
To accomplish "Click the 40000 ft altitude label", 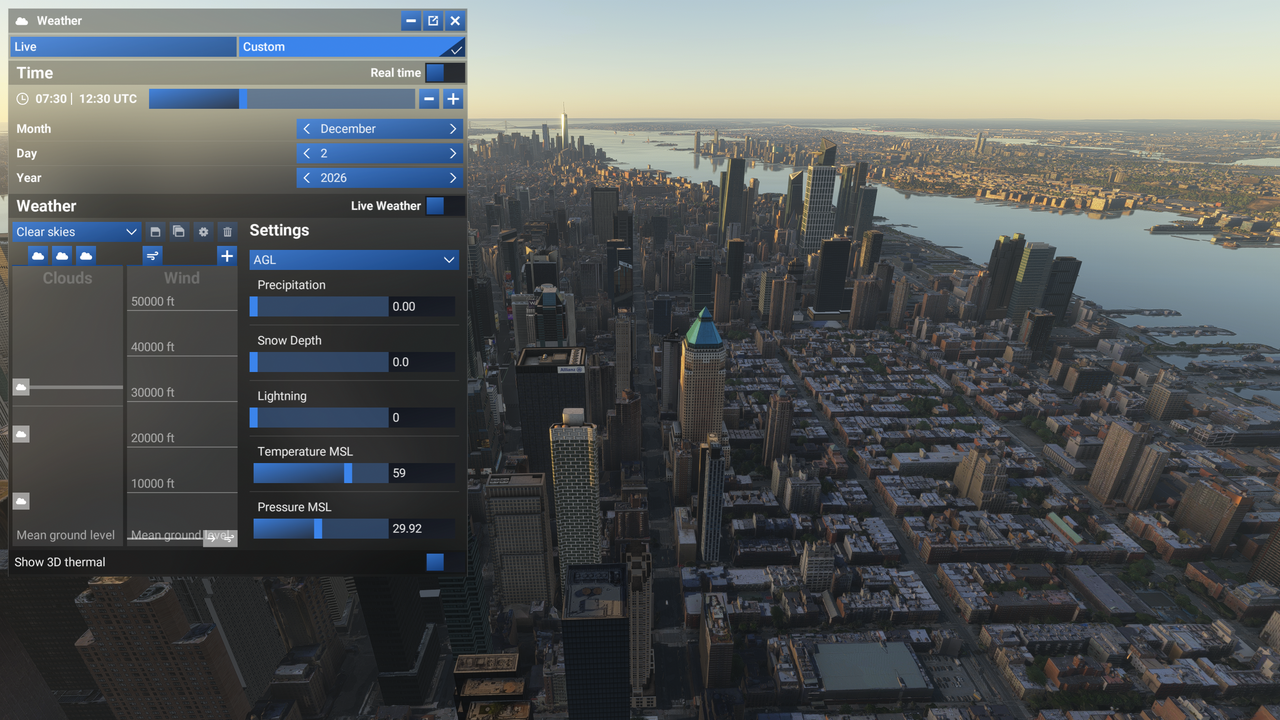I will [153, 347].
